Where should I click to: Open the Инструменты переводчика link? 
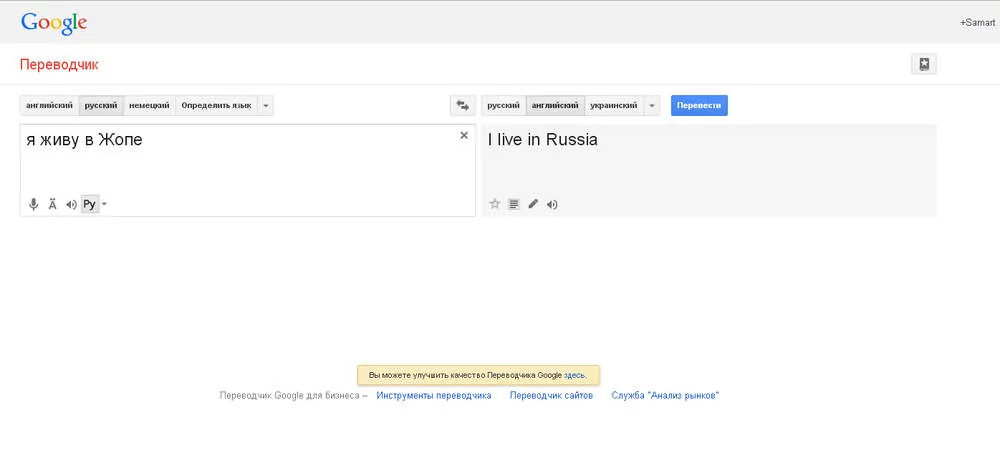pos(433,395)
